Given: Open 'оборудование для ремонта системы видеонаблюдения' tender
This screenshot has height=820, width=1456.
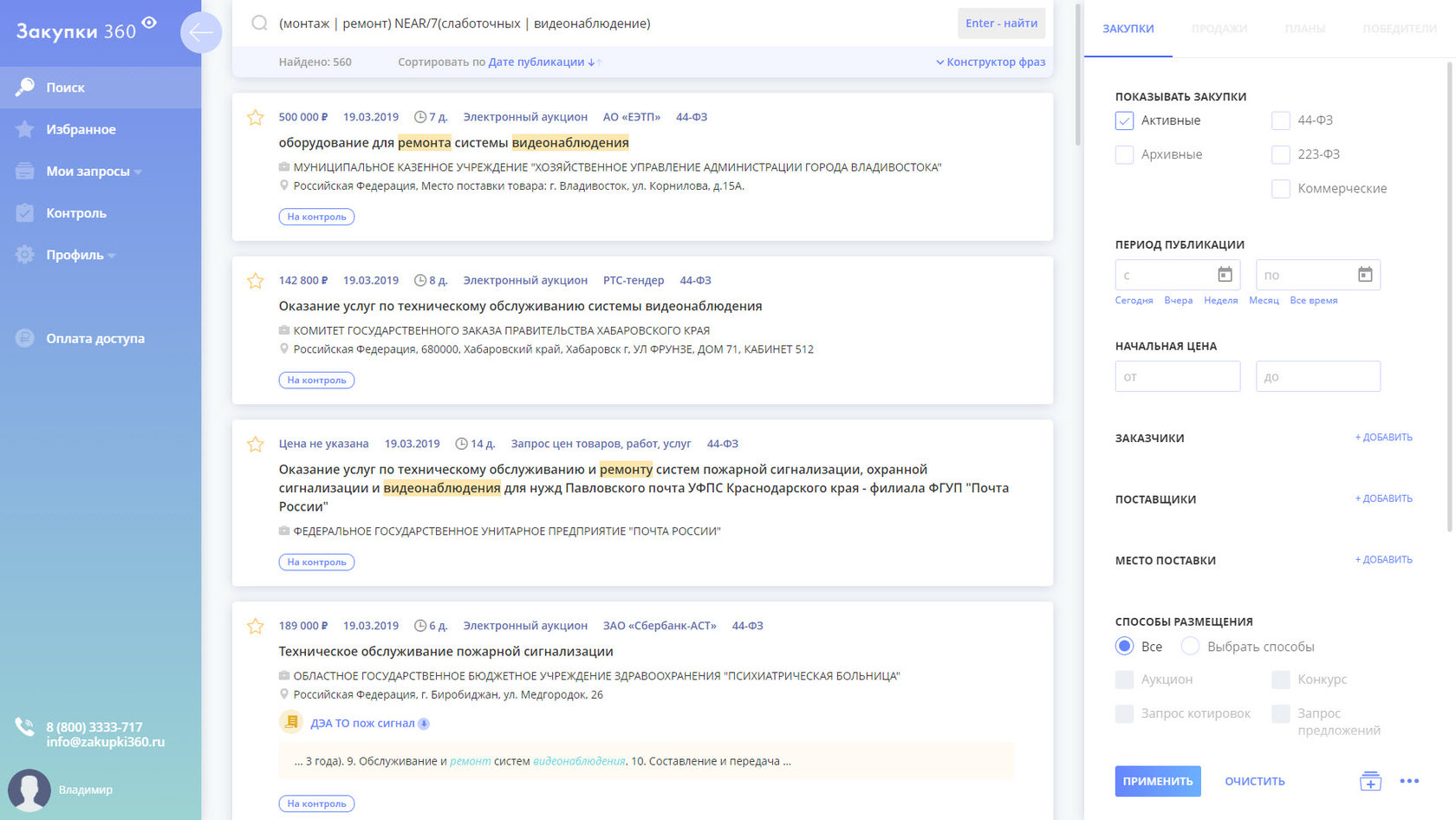Looking at the screenshot, I should pos(453,143).
